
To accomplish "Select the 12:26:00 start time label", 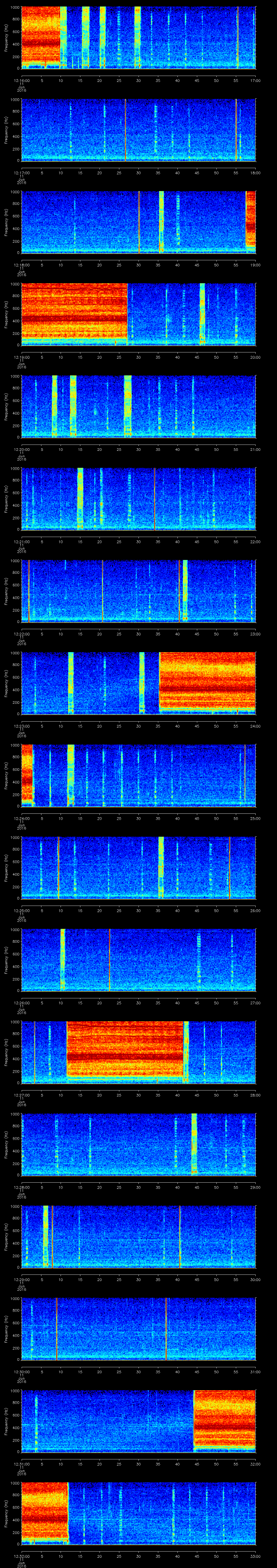I will click(22, 1003).
